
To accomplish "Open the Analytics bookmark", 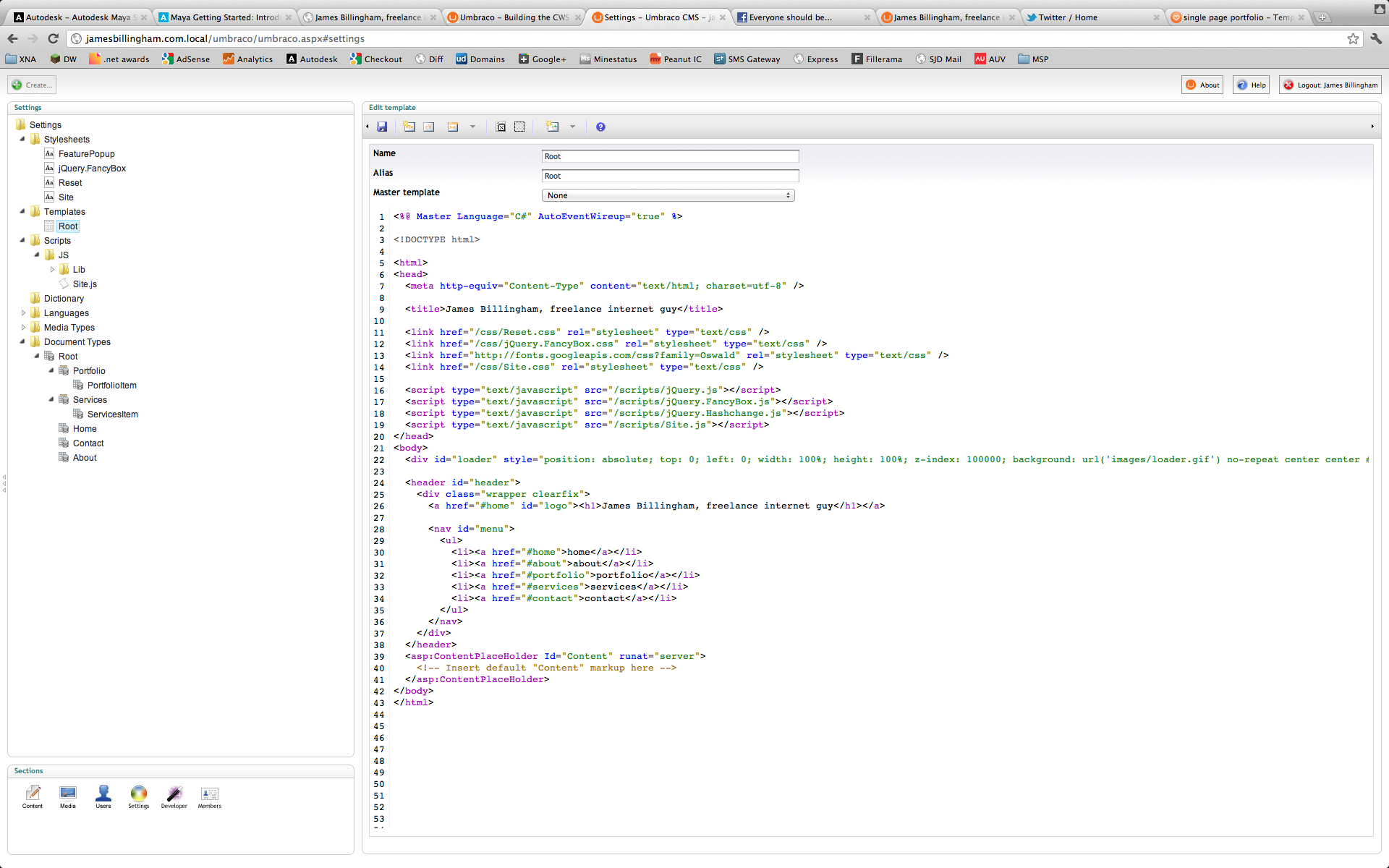I will coord(247,59).
